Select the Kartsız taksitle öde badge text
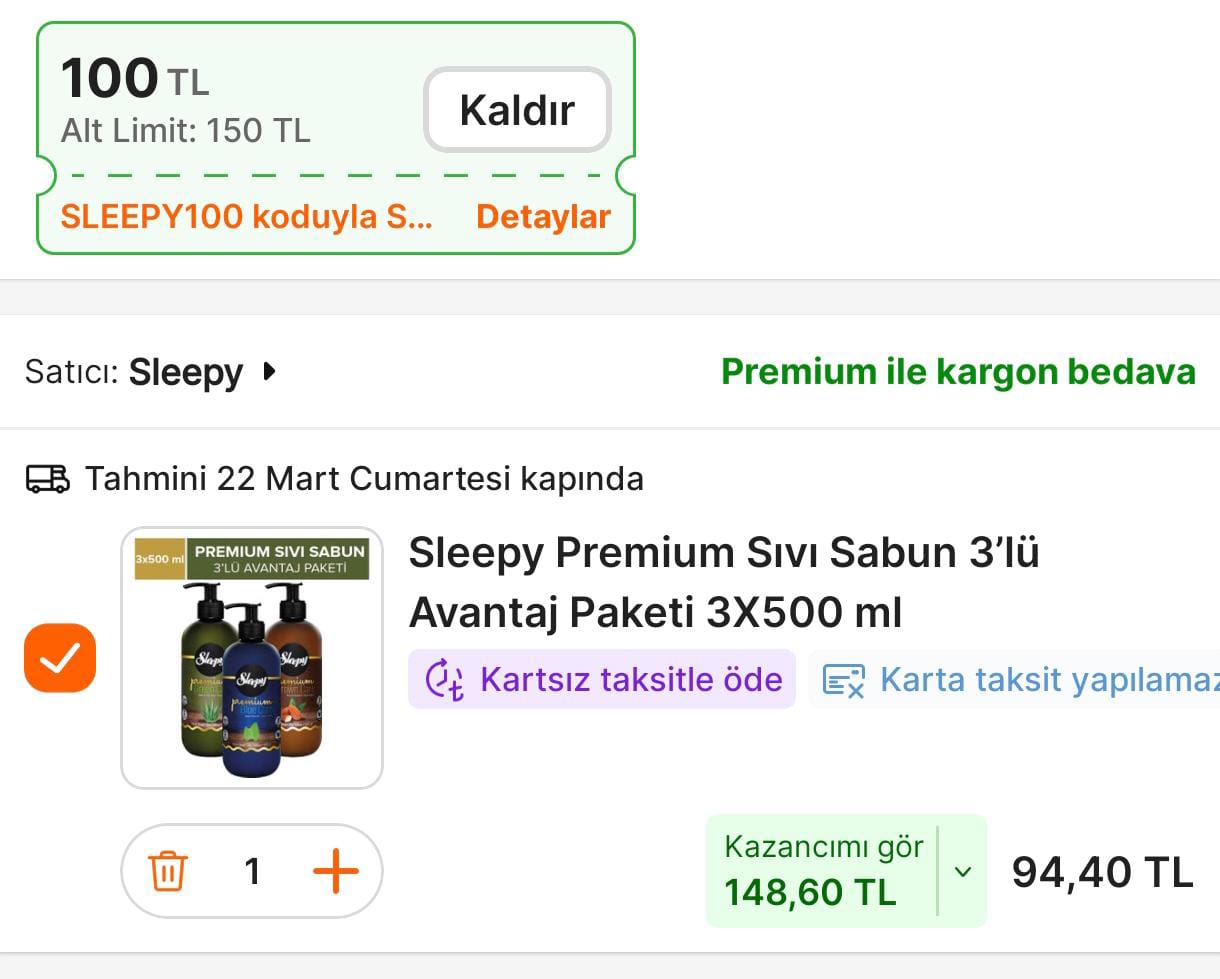The height and width of the screenshot is (979, 1220). [631, 680]
